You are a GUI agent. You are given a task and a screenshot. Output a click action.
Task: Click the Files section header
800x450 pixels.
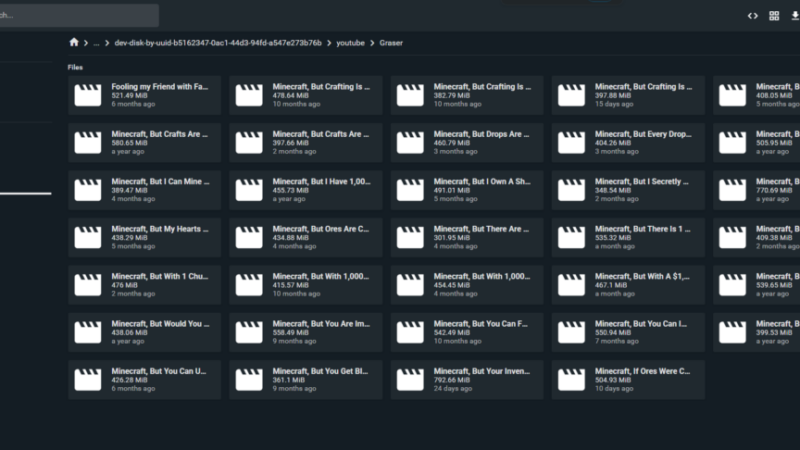coord(75,67)
